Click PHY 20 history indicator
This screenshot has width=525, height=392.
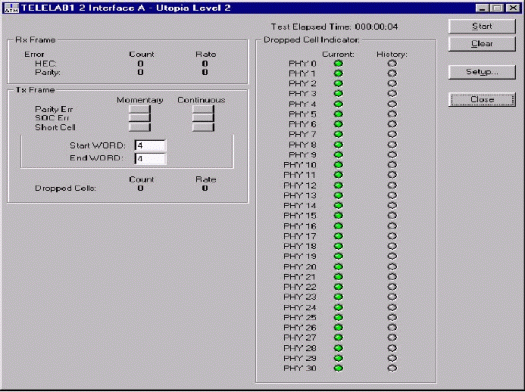tap(392, 267)
